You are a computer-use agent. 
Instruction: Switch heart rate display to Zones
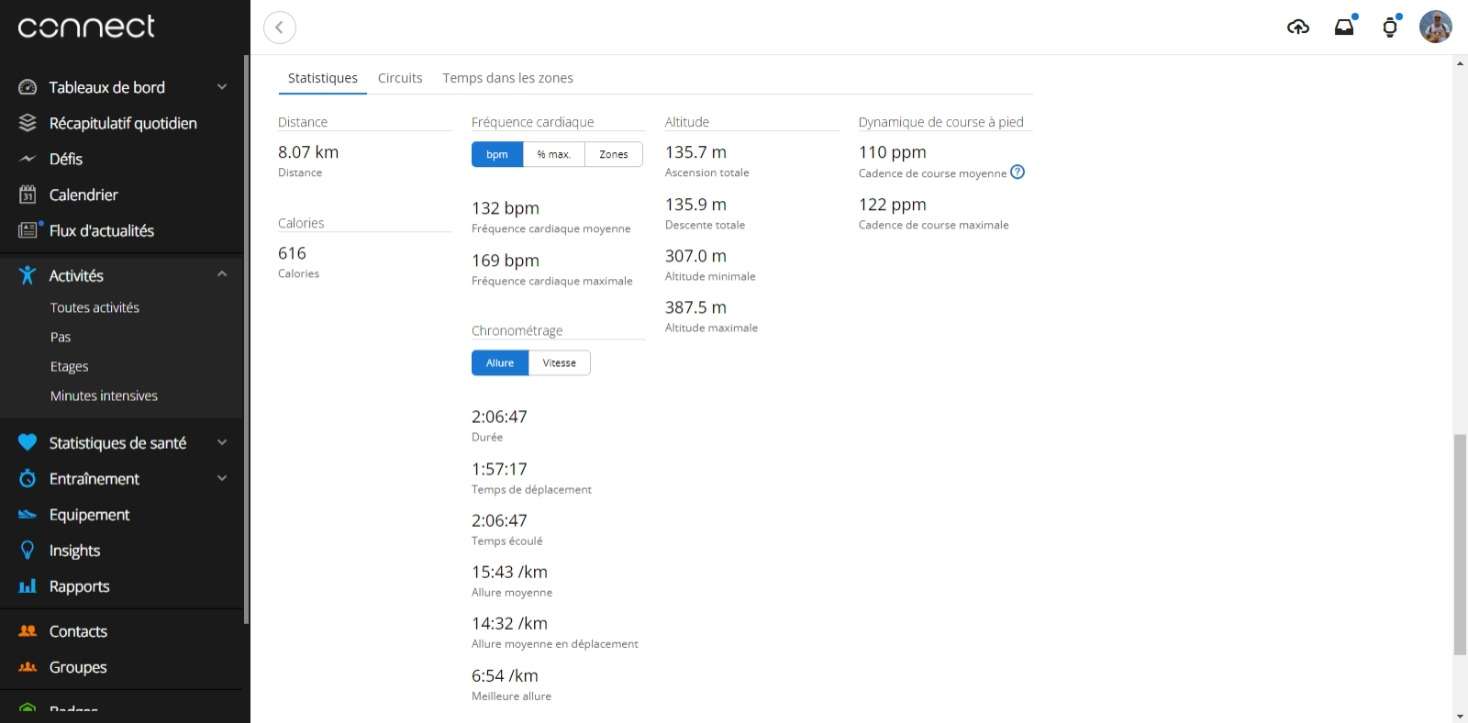coord(613,154)
